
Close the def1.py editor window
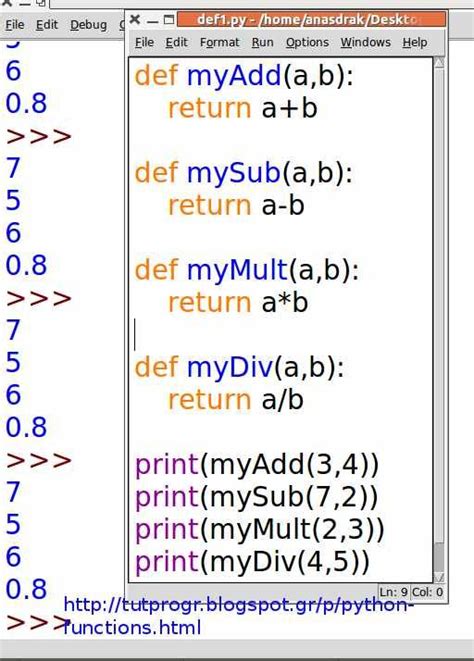pos(135,19)
